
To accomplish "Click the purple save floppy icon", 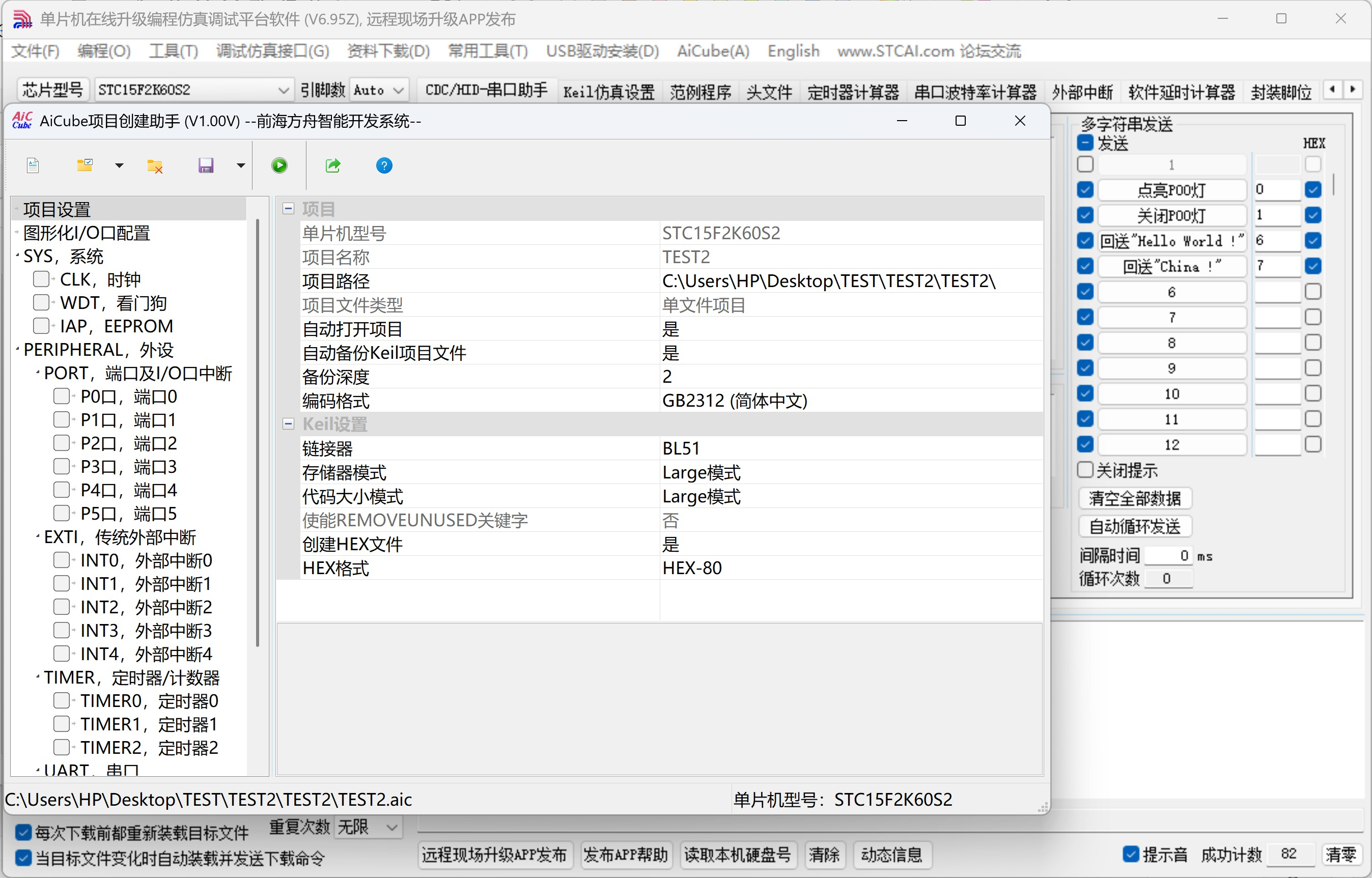I will (205, 166).
